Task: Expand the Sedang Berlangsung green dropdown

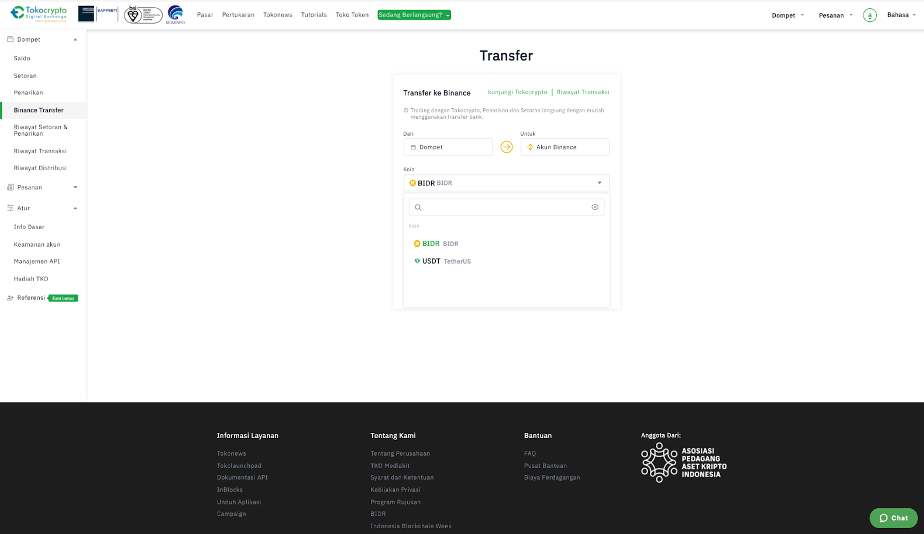Action: coord(414,15)
